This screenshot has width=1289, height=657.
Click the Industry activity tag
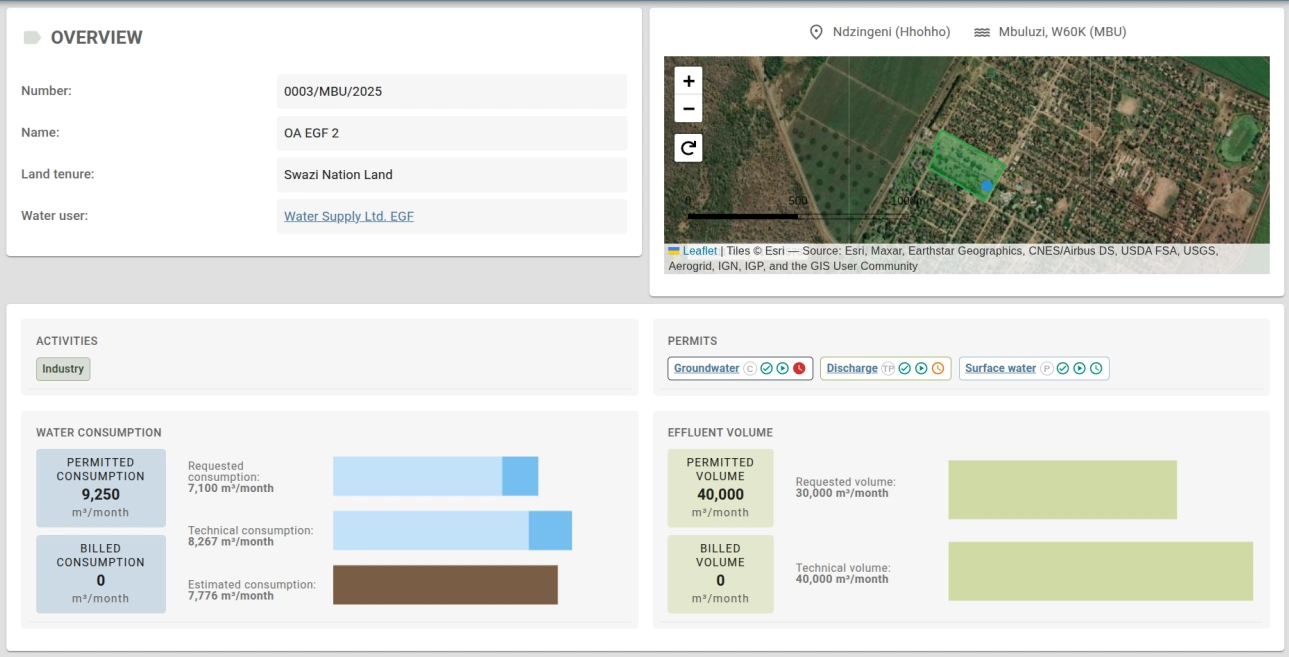(x=63, y=369)
